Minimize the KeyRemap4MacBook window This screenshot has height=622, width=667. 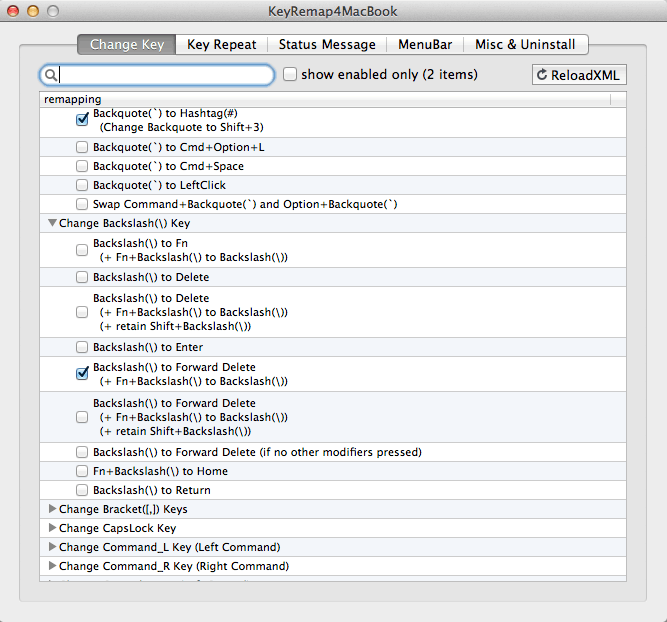pyautogui.click(x=33, y=11)
